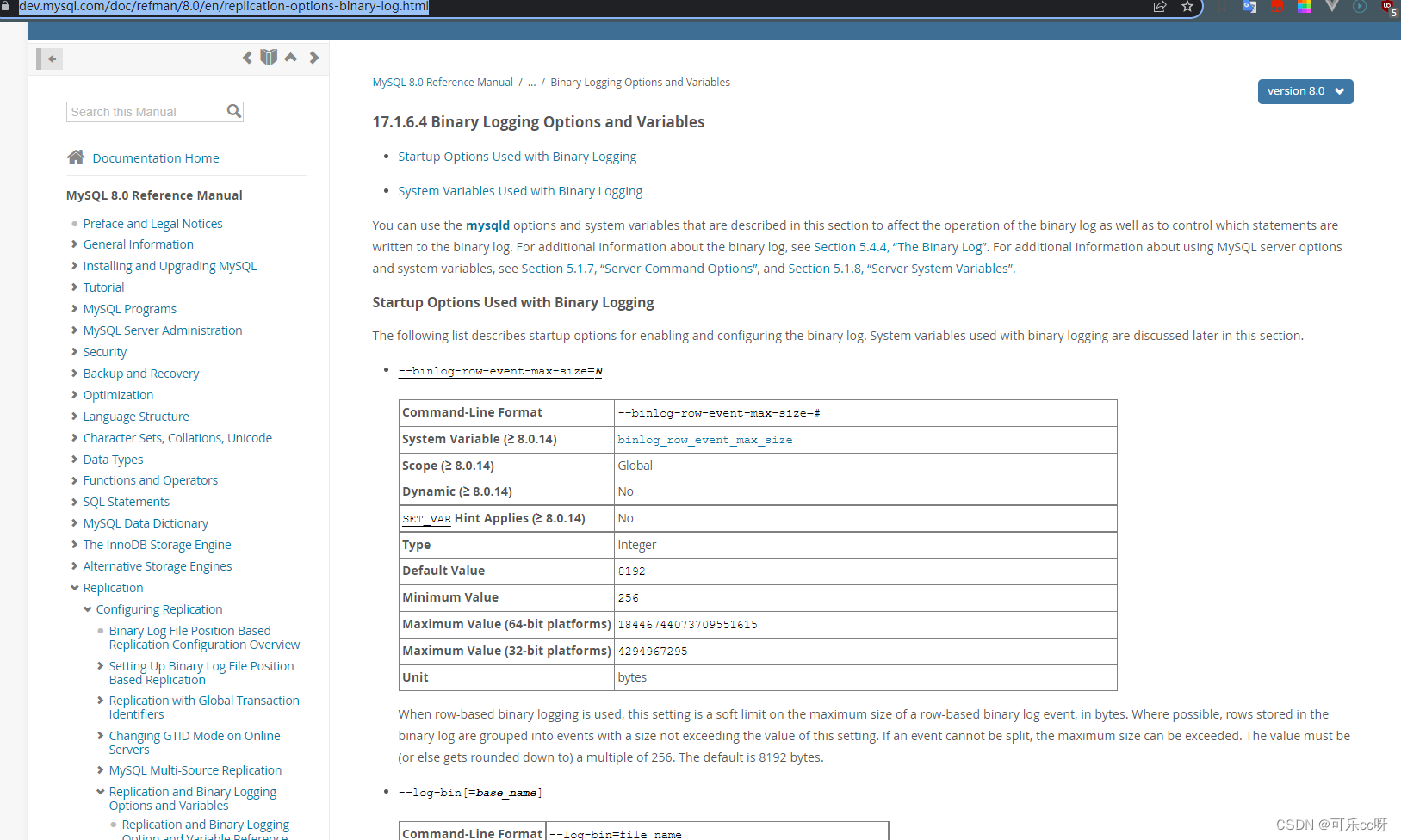Viewport: 1401px width, 840px height.
Task: Open Replication with Global Transaction Identifiers
Action: coord(204,707)
